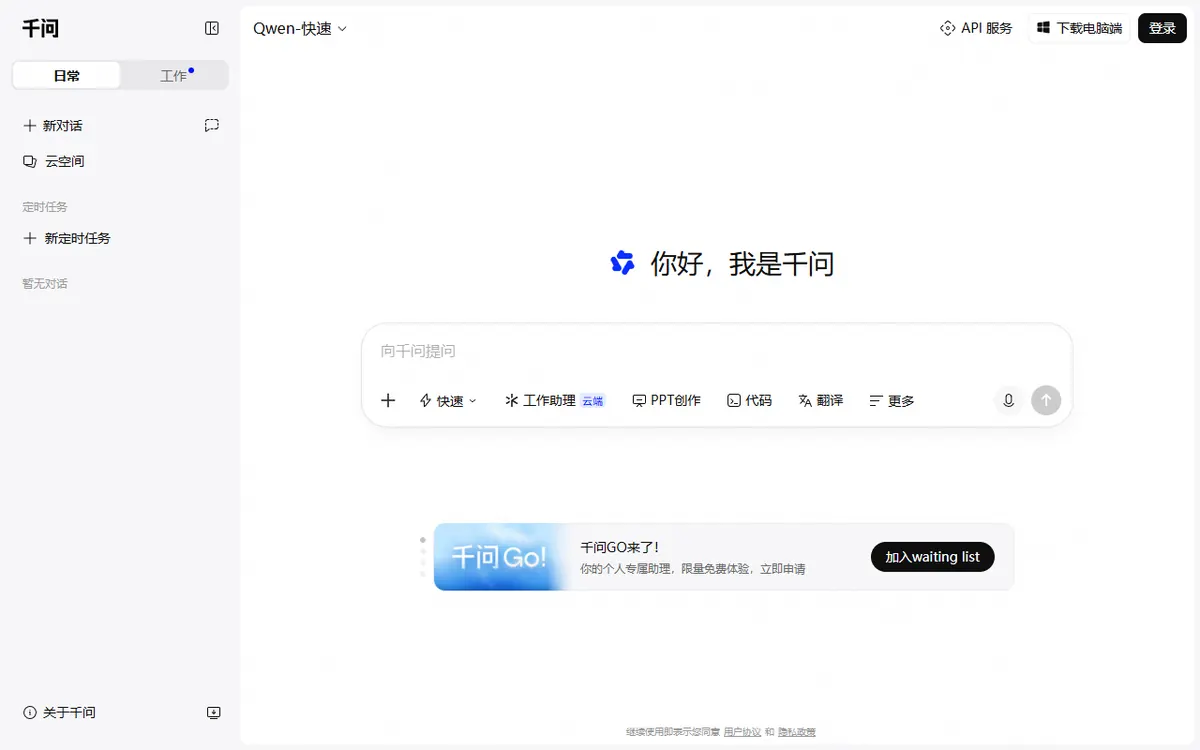Click the 定时任务 section label
This screenshot has width=1200, height=750.
[x=45, y=207]
